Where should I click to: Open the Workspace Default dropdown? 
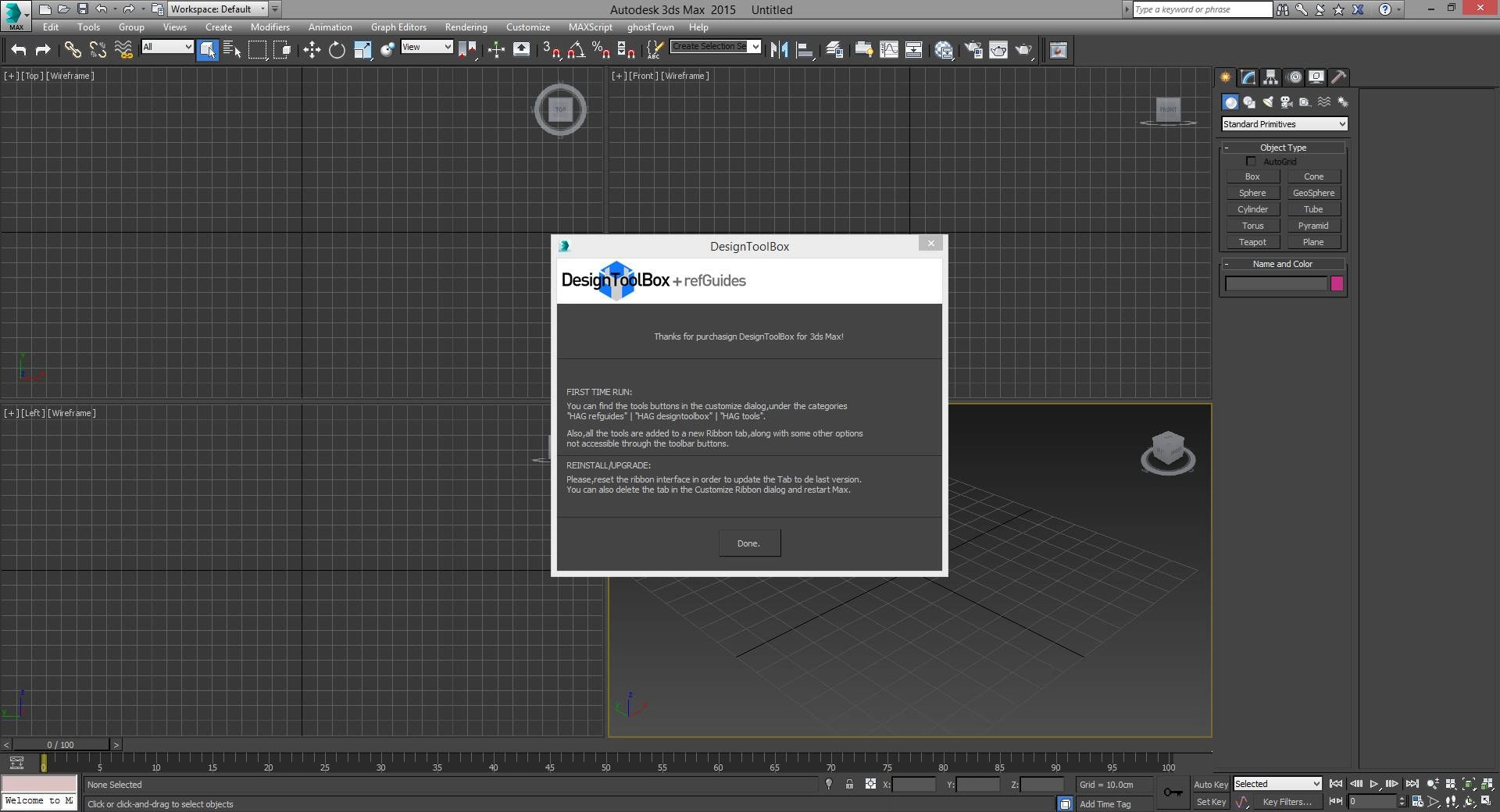tap(218, 9)
